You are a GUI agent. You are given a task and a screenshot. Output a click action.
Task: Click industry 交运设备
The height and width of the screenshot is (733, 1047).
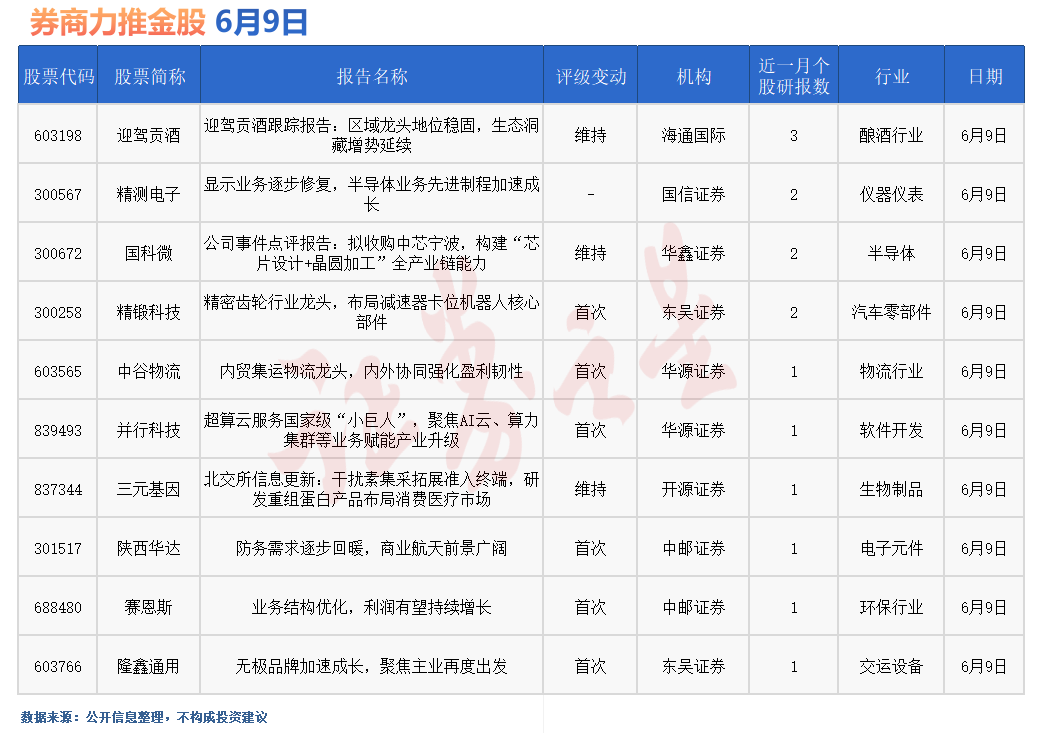click(x=891, y=666)
